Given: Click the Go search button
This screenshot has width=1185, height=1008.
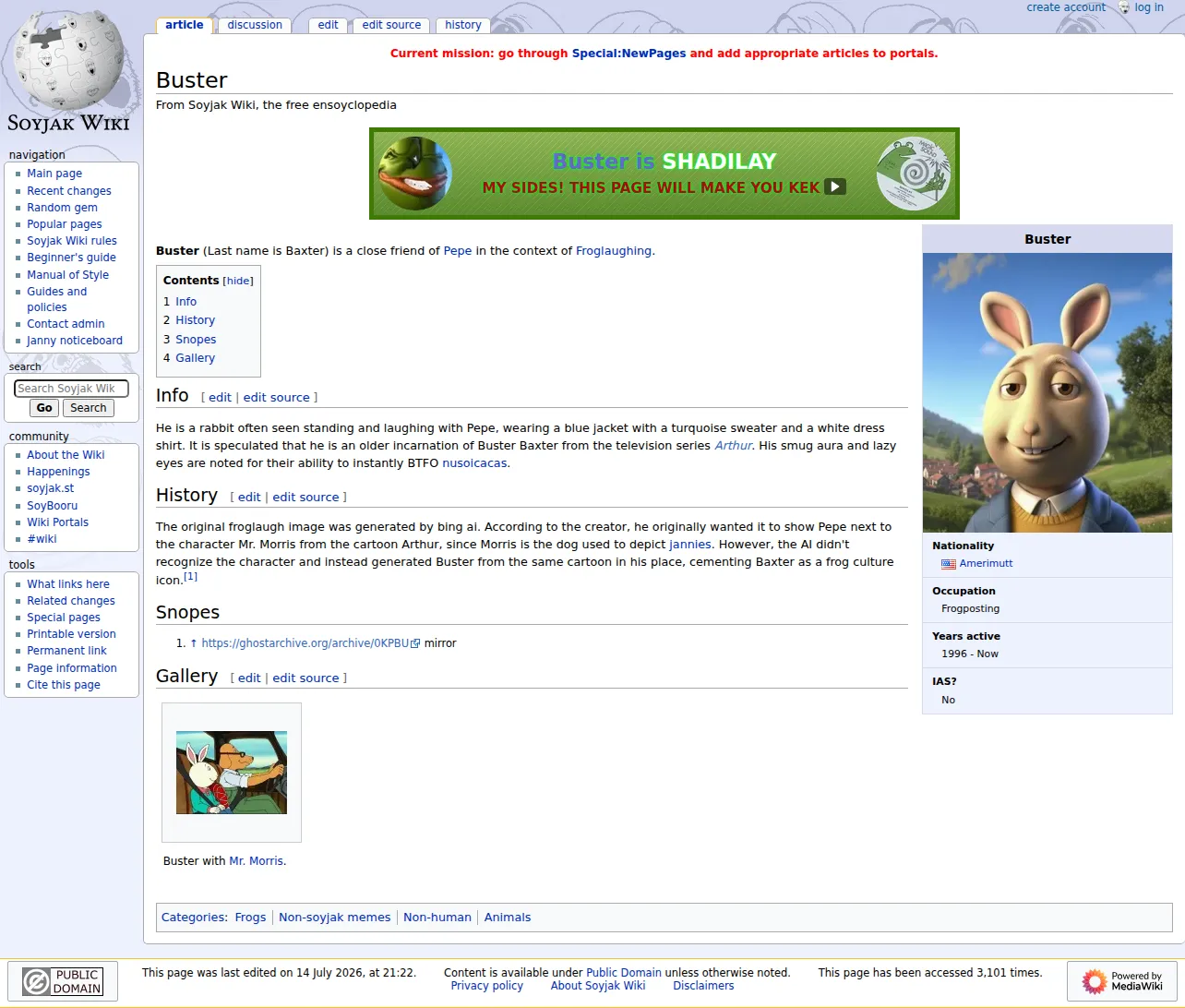Looking at the screenshot, I should (44, 408).
